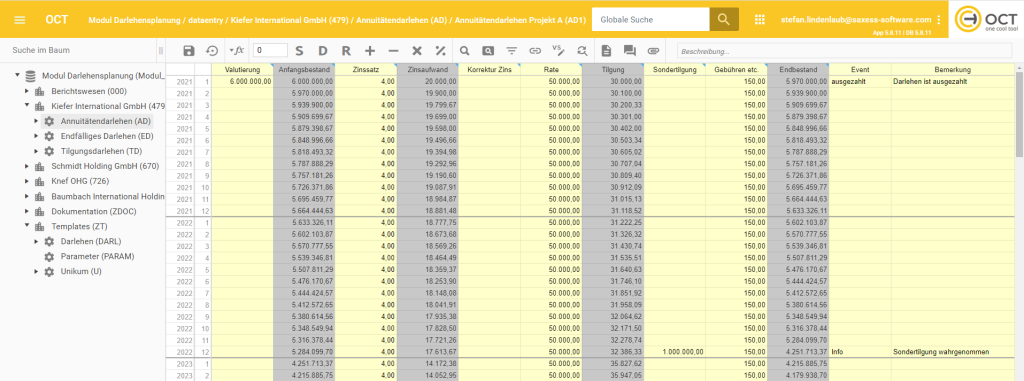Expand the Endfälliges Darlehen (ED) node

37,136
